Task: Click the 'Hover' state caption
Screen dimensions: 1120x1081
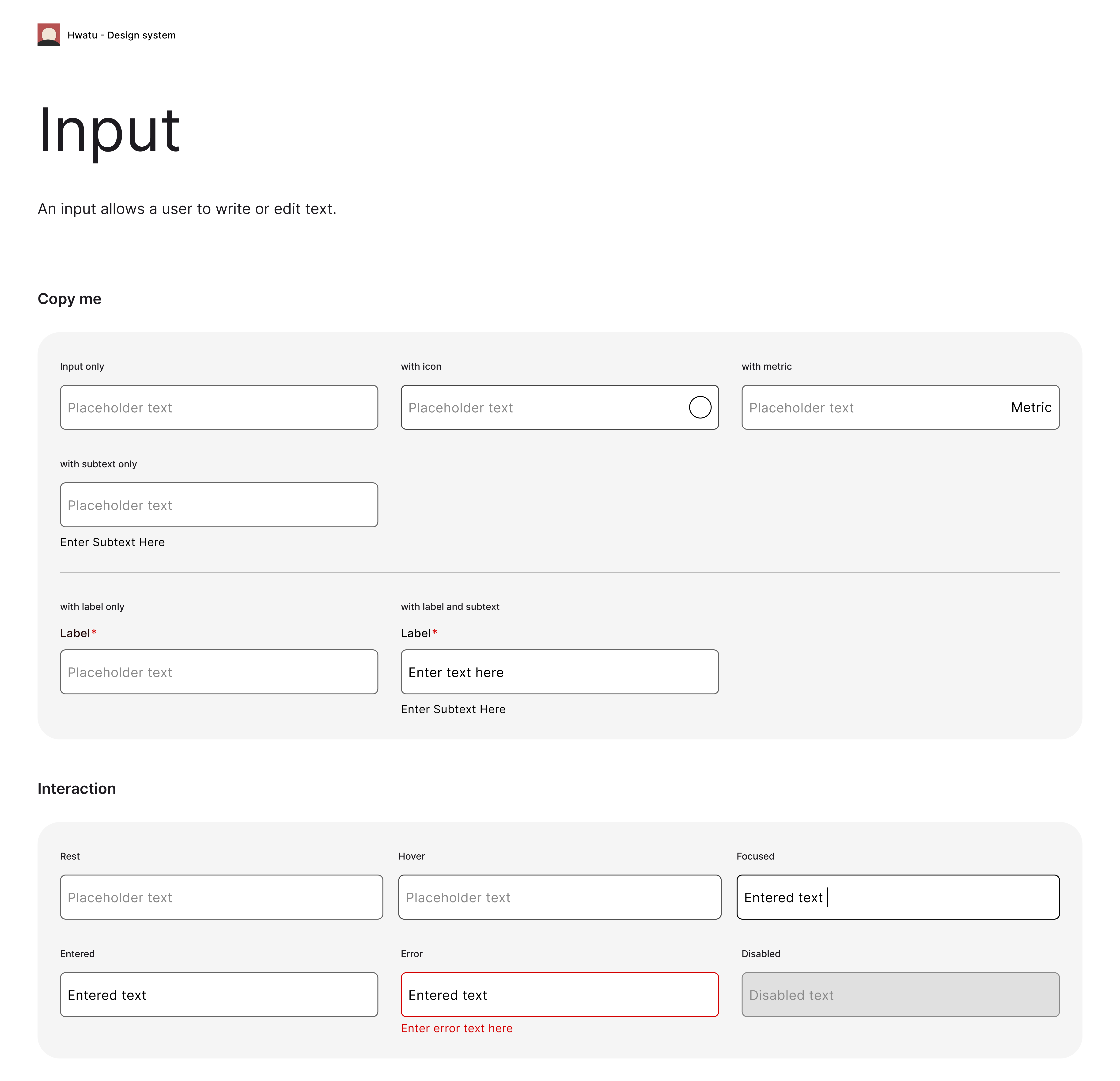Action: 411,856
